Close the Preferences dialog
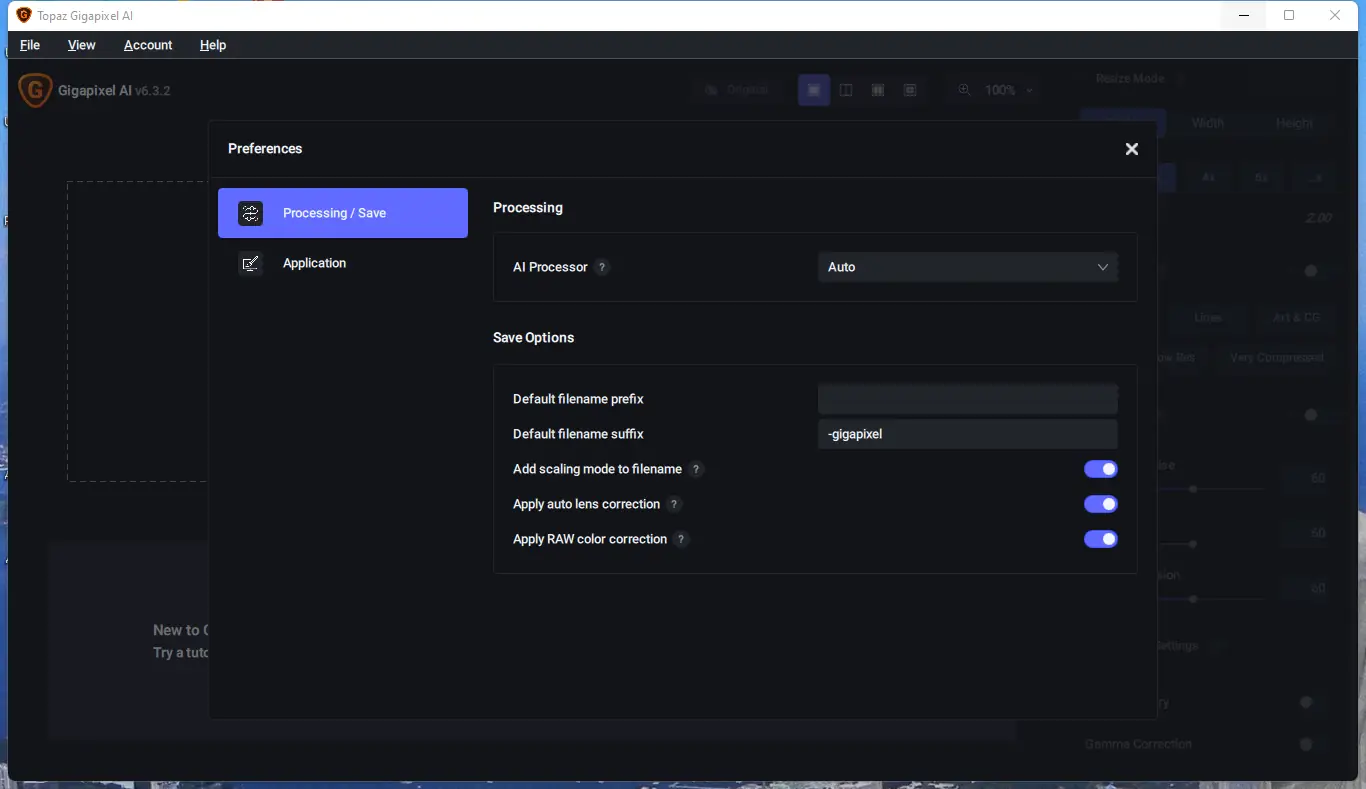Viewport: 1366px width, 789px height. 1132,149
